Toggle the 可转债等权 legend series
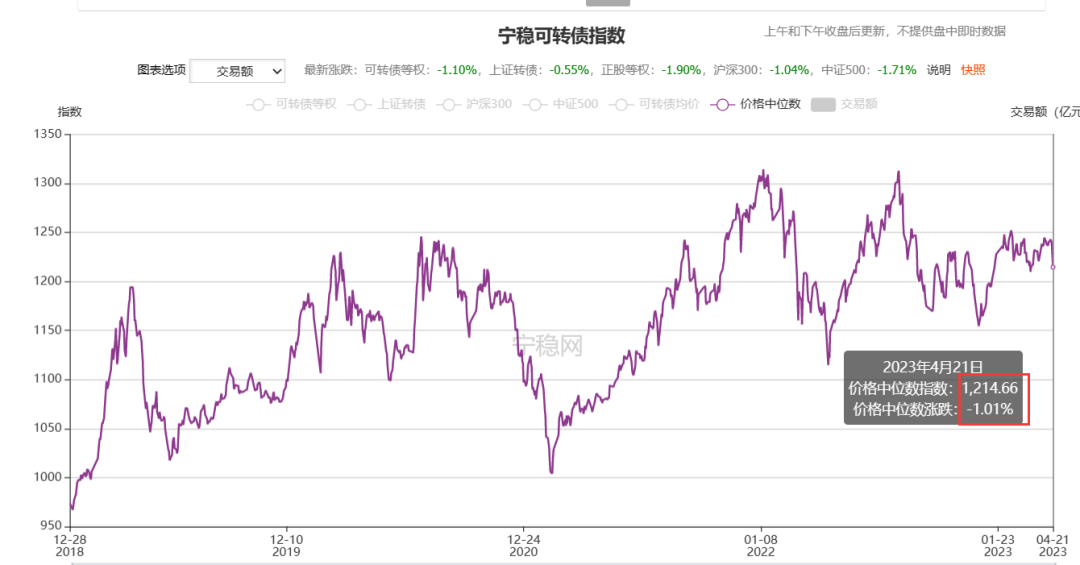 click(291, 105)
